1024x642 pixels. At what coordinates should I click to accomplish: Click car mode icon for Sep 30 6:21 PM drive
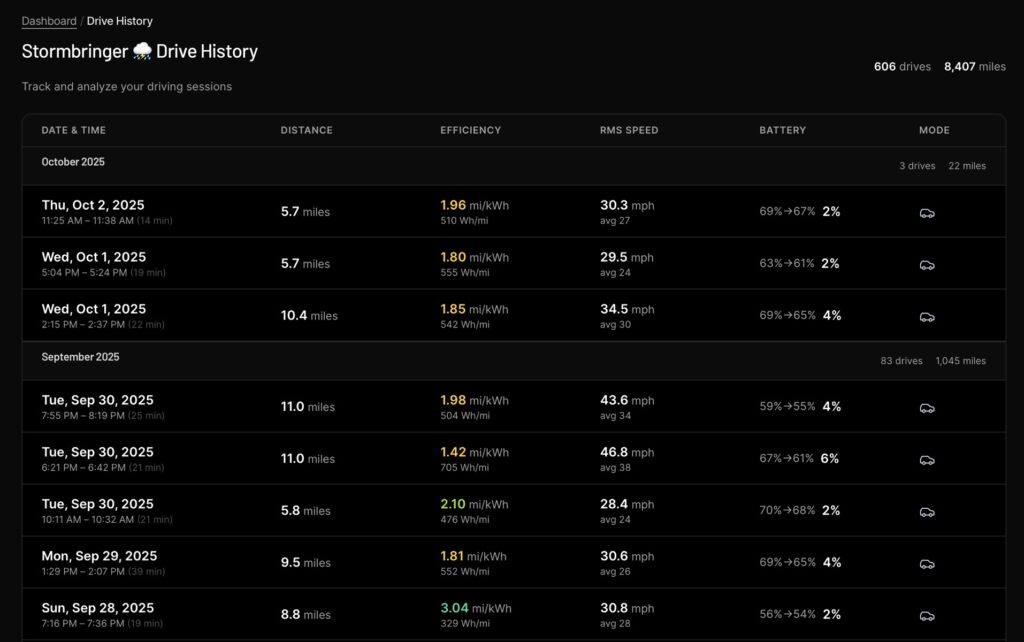927,460
